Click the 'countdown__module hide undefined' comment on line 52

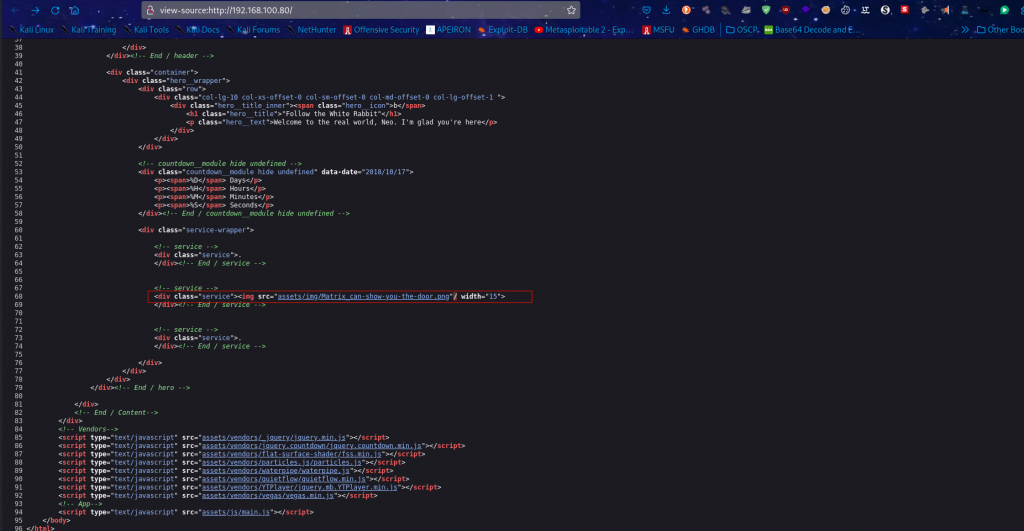[219, 163]
